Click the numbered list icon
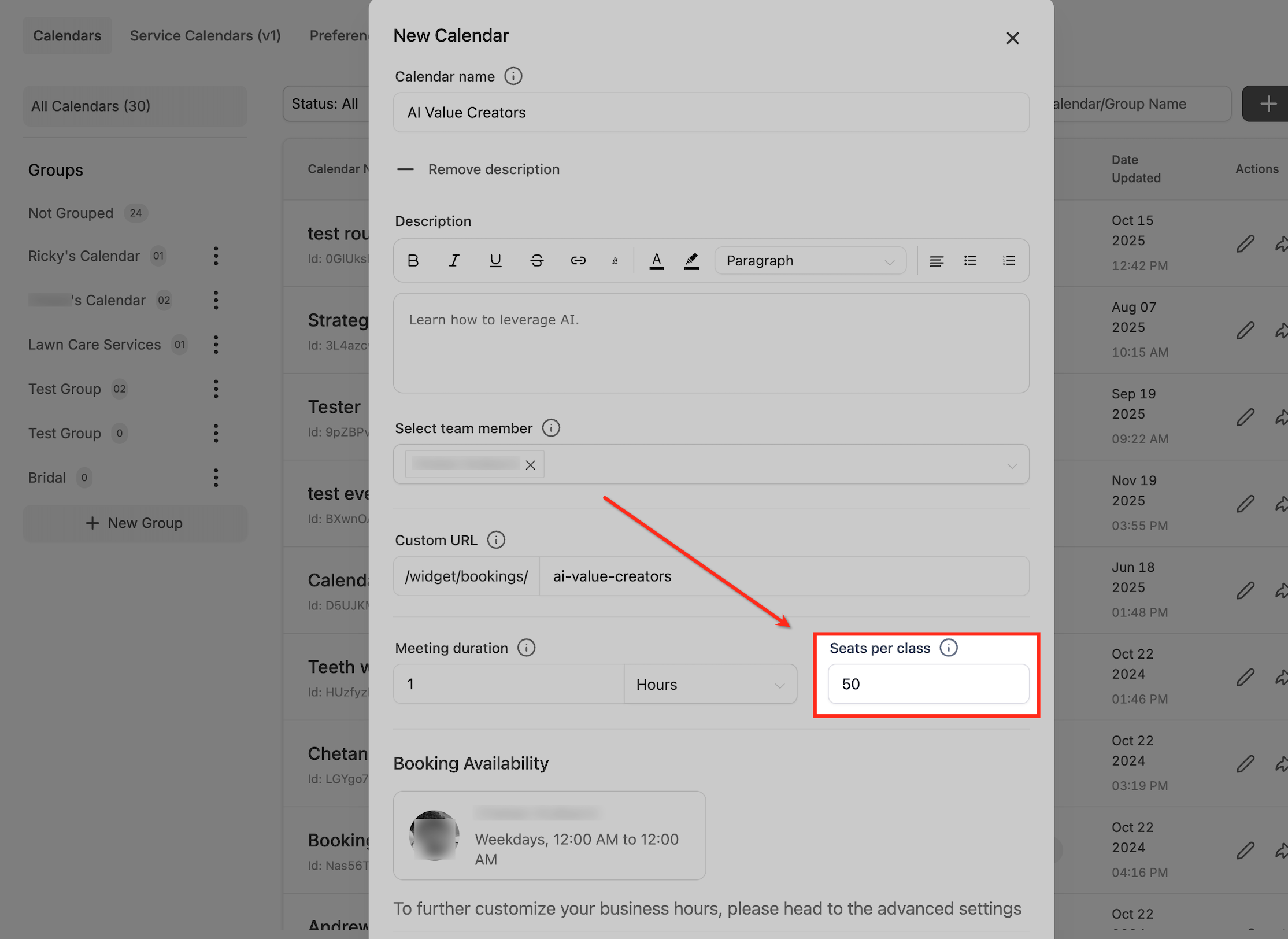 tap(1008, 261)
